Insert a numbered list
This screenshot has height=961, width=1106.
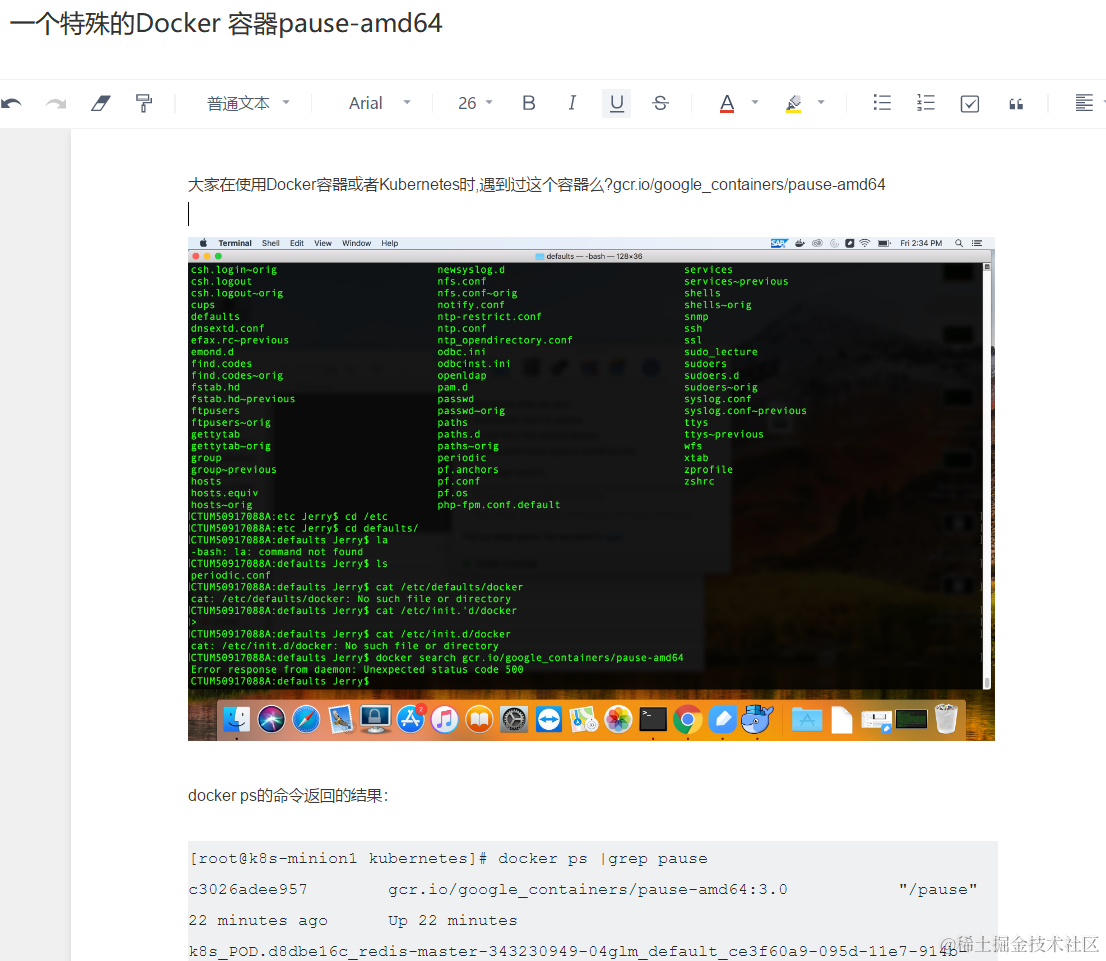pos(925,103)
